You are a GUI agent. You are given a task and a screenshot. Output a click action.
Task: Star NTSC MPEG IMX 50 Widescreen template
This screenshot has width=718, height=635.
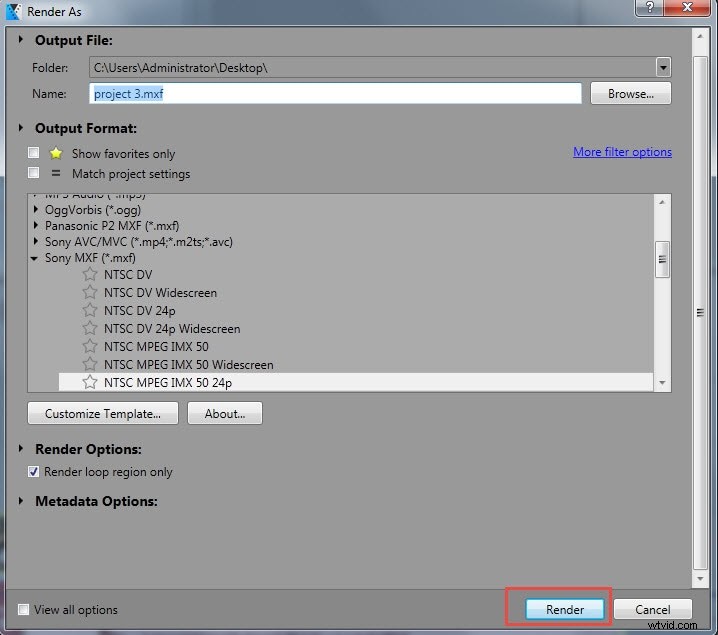click(x=90, y=364)
